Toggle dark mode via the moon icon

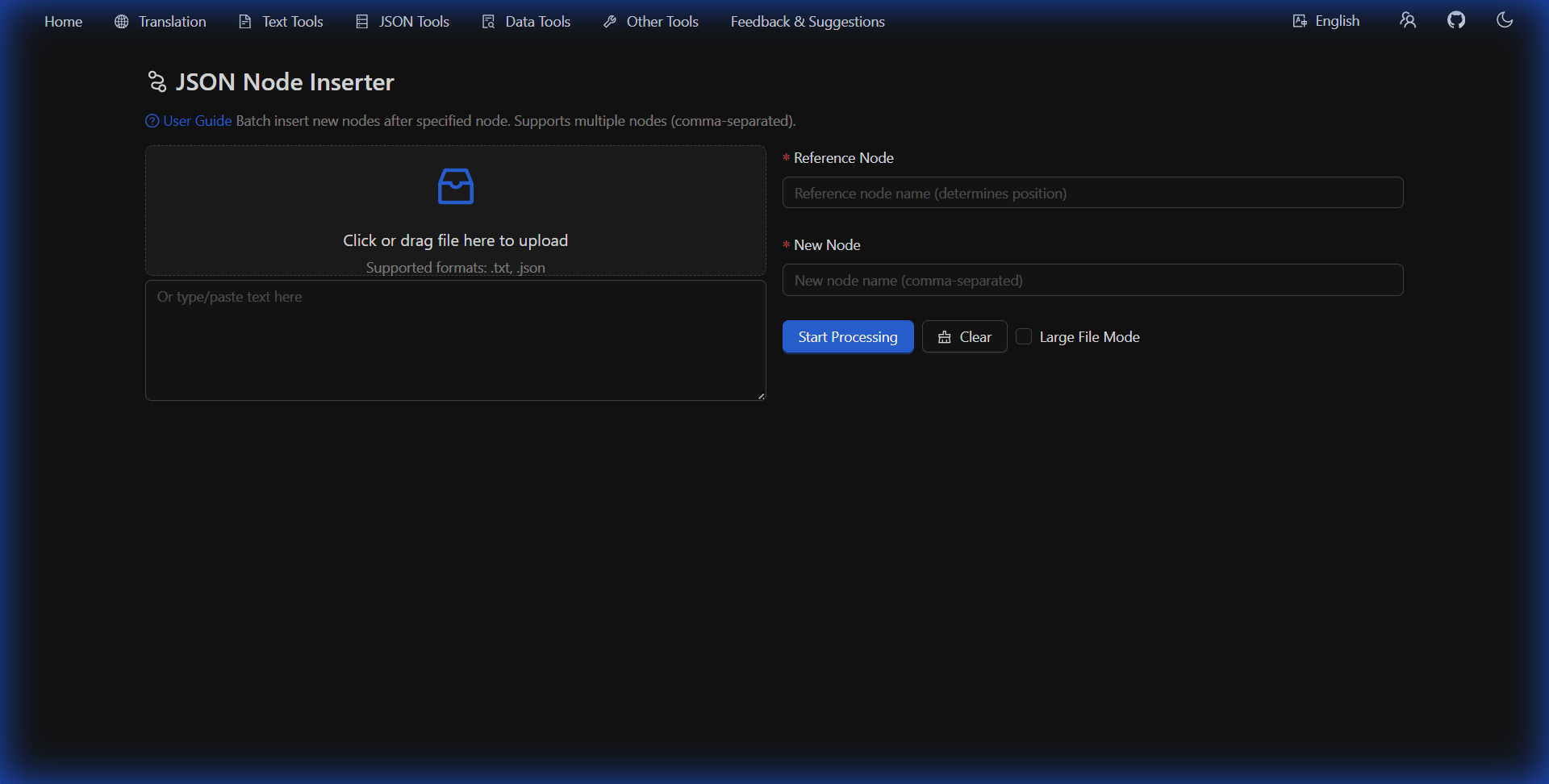coord(1505,20)
